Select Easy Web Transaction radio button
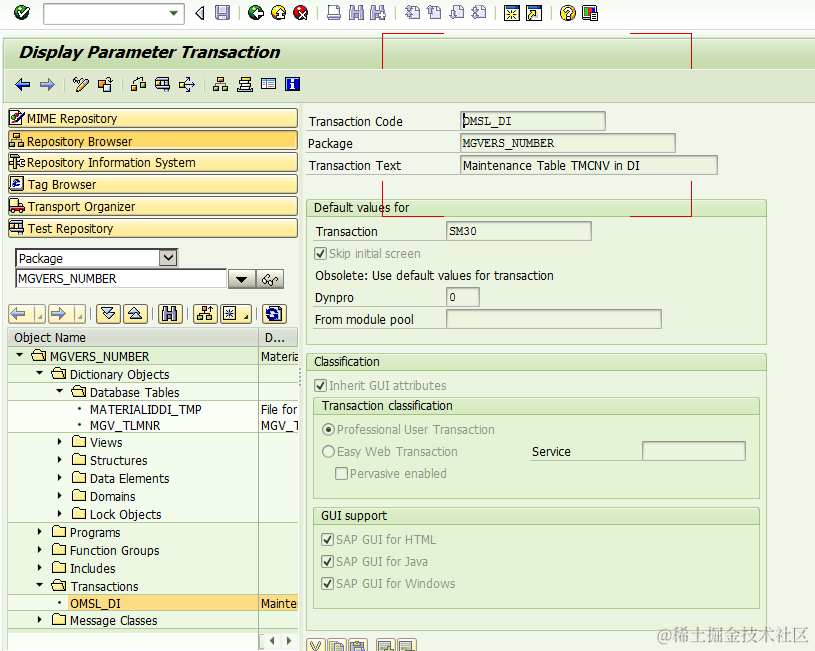The width and height of the screenshot is (815, 651). click(x=328, y=451)
